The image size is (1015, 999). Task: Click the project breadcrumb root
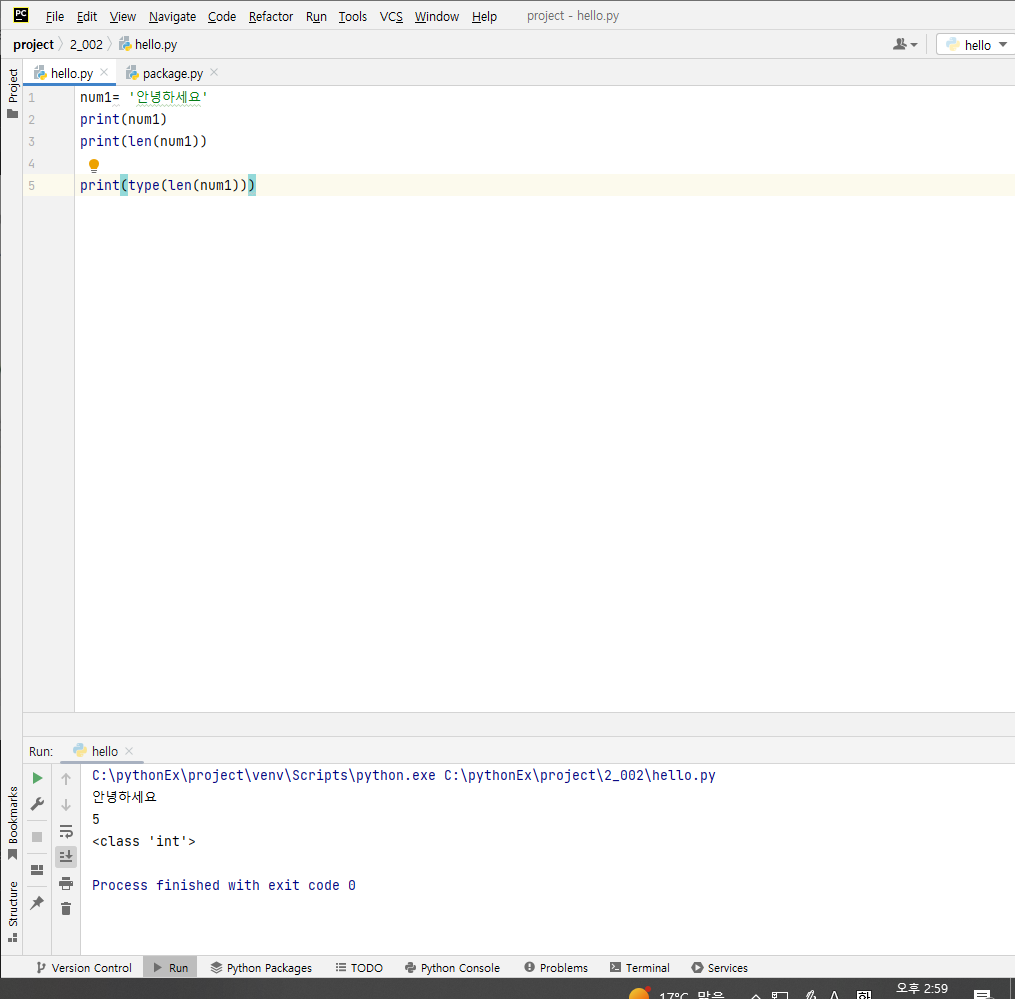[x=33, y=45]
